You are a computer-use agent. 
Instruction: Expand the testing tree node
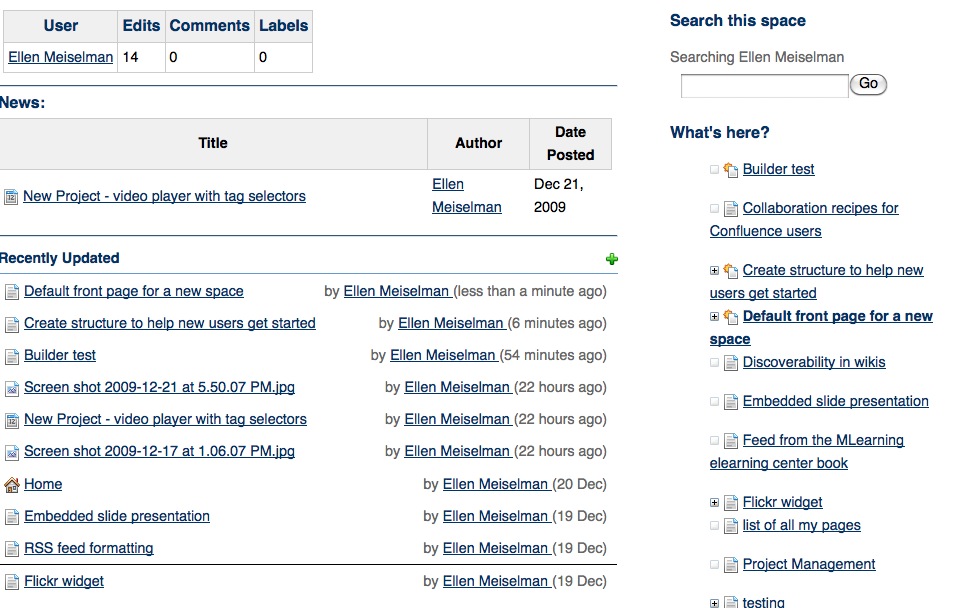coord(714,603)
